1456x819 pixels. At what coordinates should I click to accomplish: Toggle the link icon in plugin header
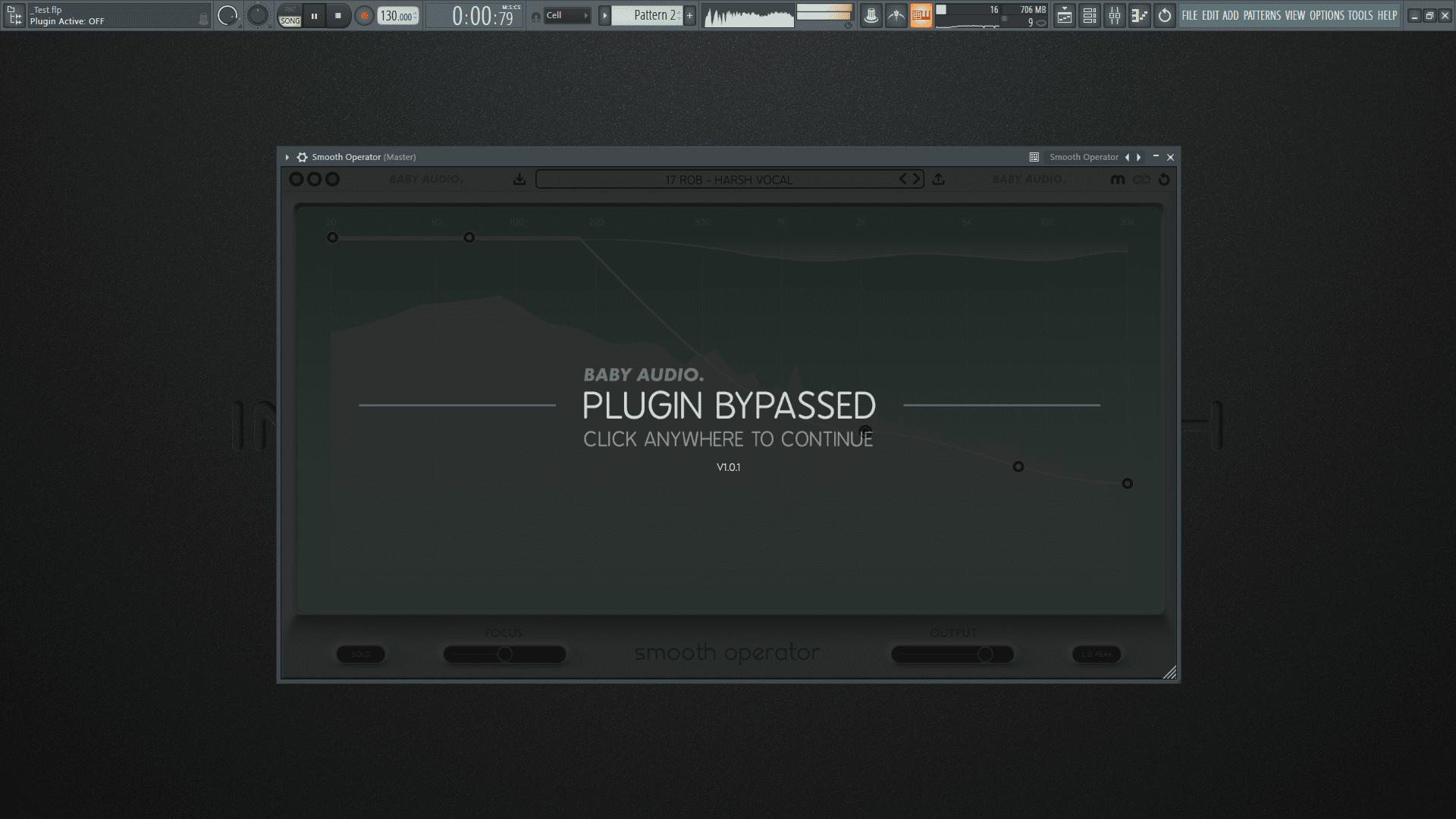pyautogui.click(x=1141, y=180)
